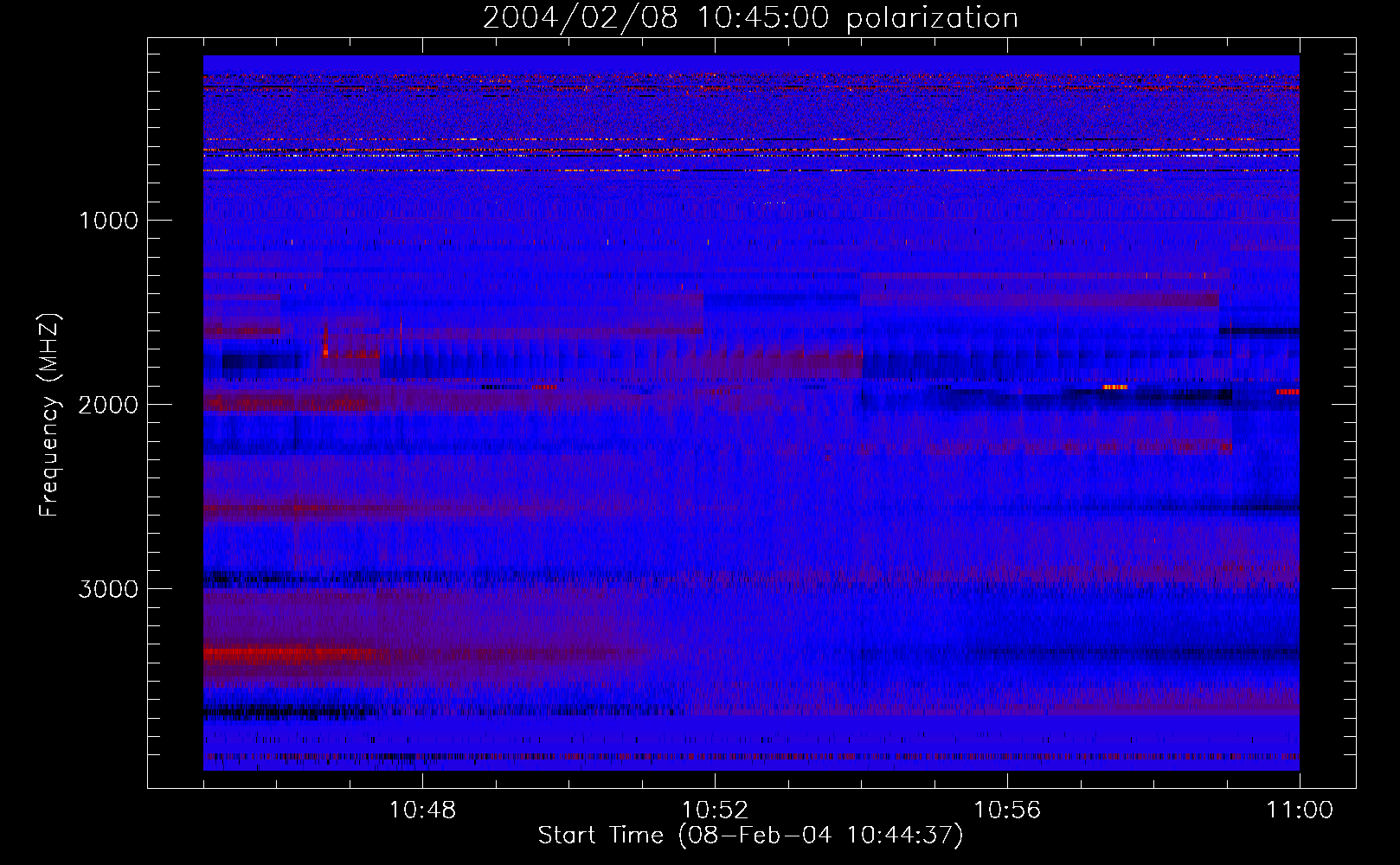Click the 1000 frequency tick label
Screen dimensions: 1400x865
108,221
